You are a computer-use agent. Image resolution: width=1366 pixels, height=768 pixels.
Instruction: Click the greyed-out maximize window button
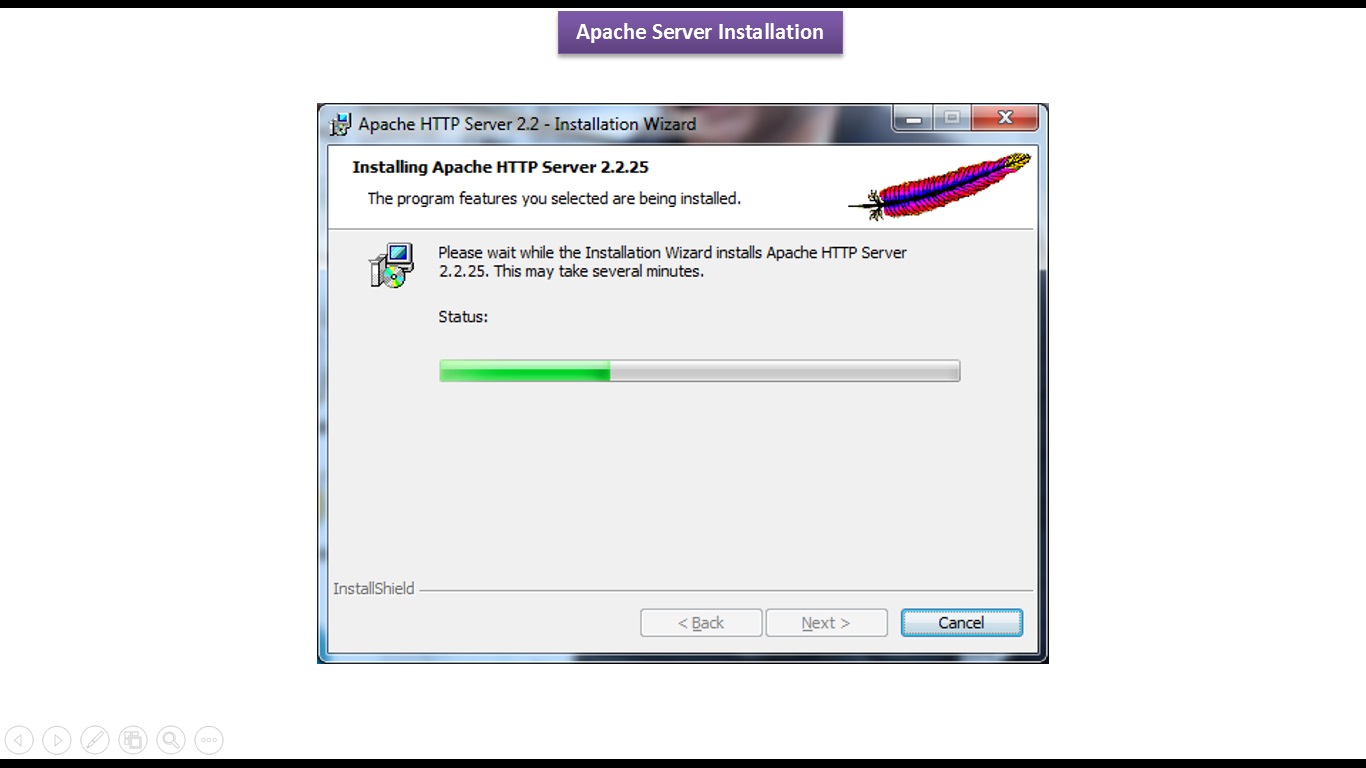coord(952,118)
